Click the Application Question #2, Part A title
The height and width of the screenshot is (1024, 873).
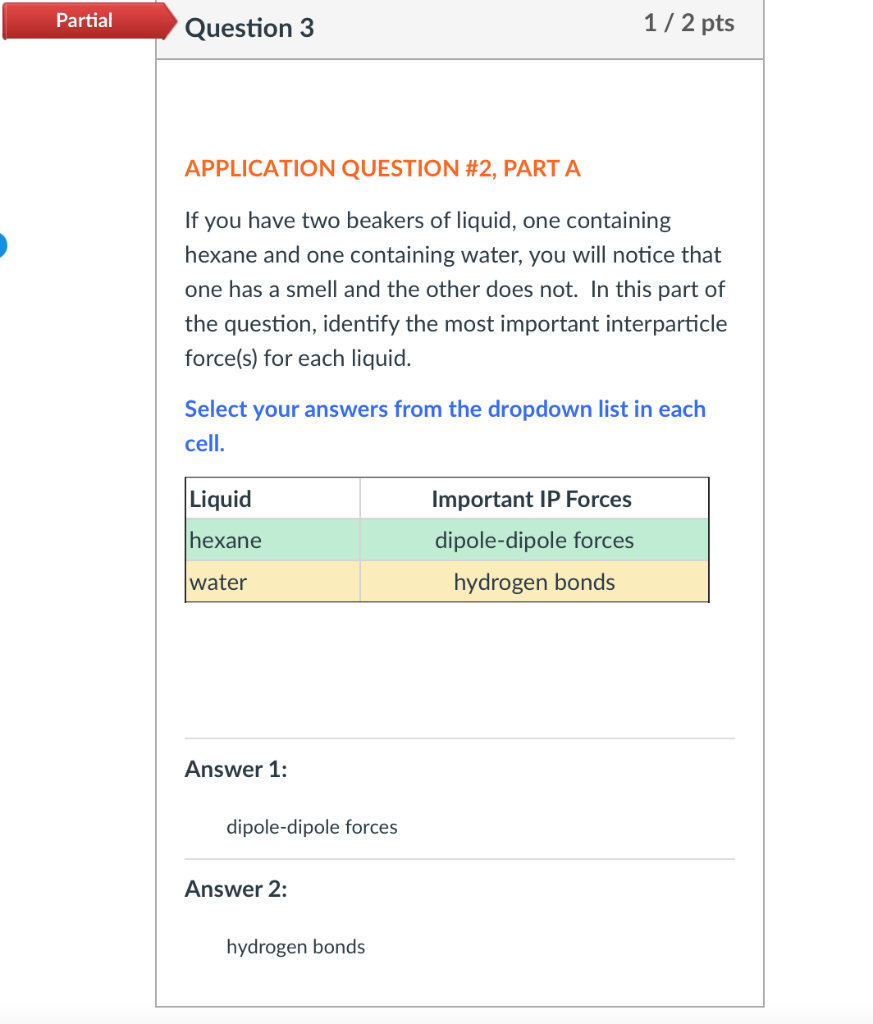(x=383, y=168)
